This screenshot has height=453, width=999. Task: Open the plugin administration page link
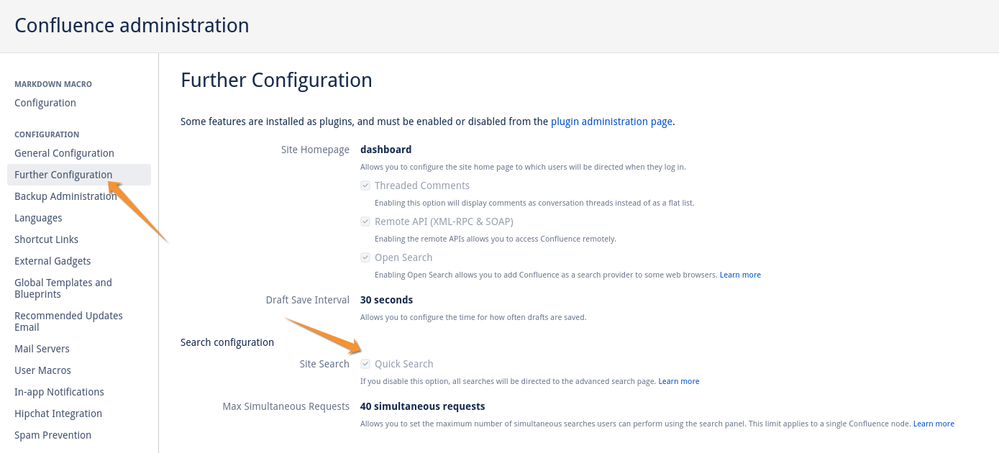pos(611,121)
